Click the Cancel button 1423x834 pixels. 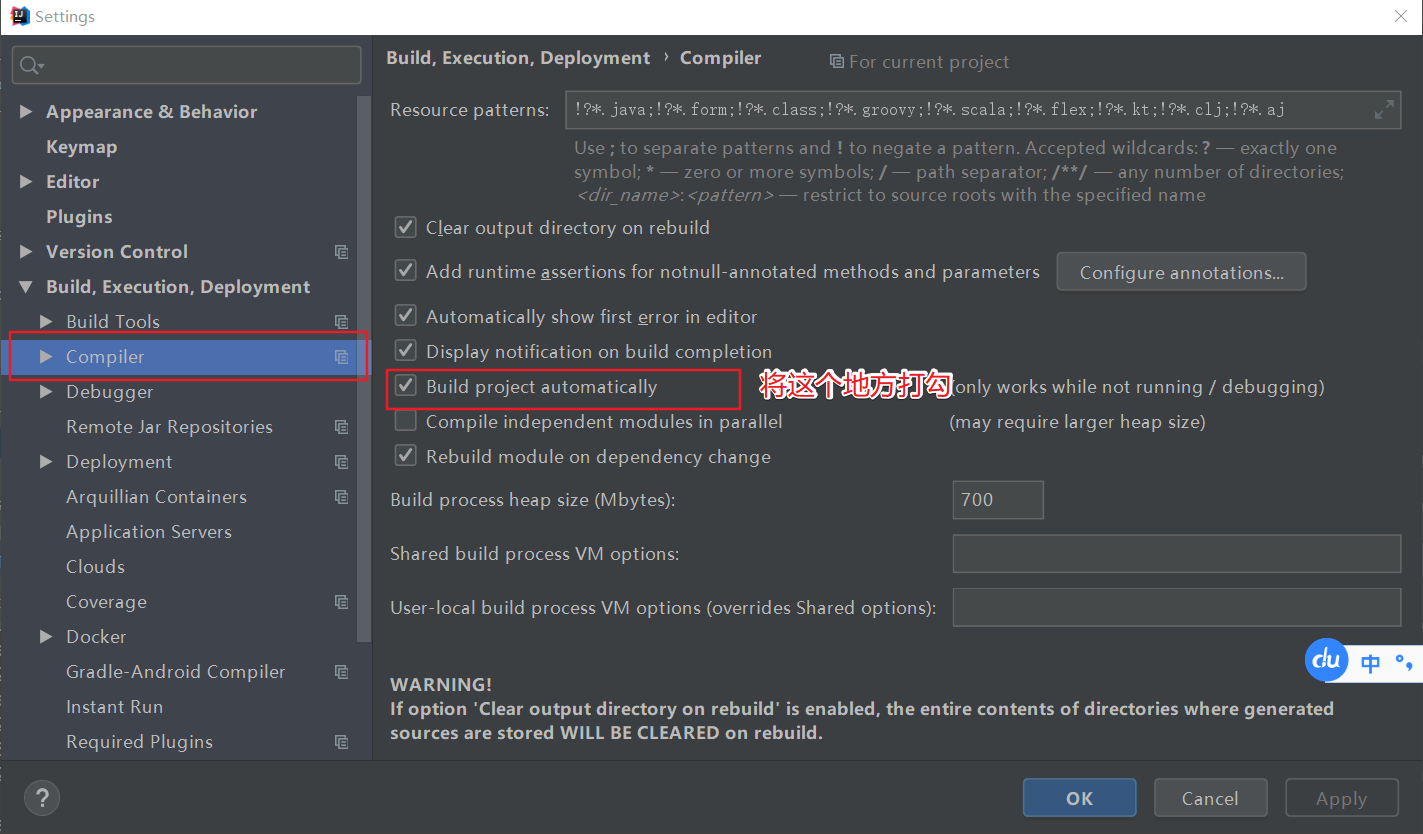(1210, 798)
